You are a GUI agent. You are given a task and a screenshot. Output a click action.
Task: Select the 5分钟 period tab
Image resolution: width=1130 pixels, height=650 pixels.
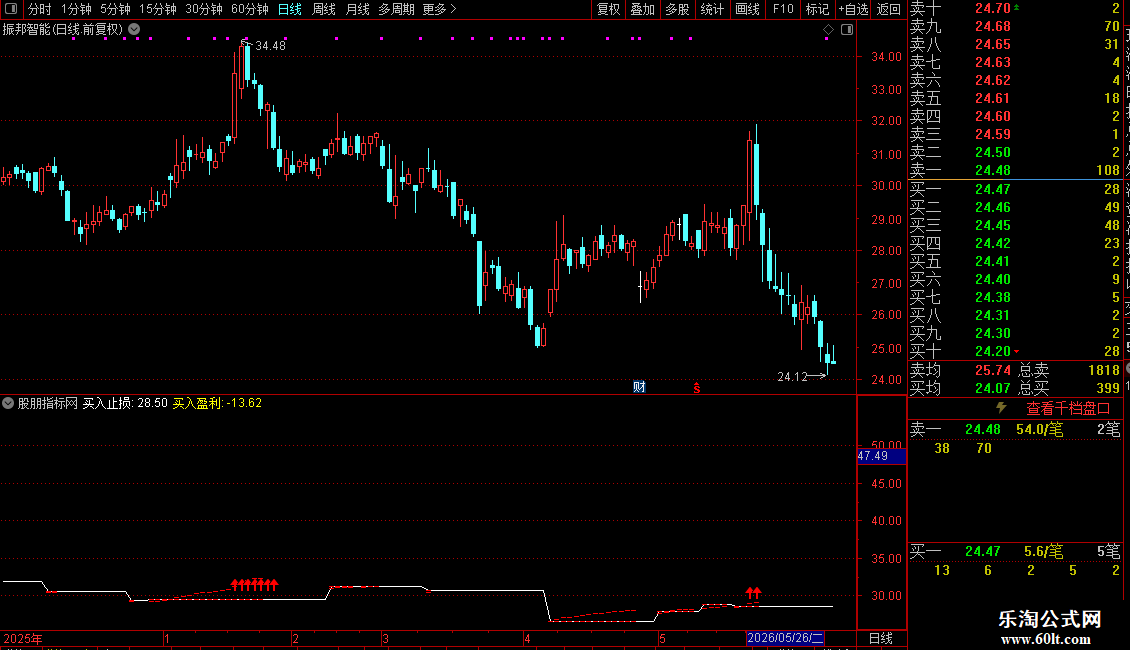[x=115, y=9]
